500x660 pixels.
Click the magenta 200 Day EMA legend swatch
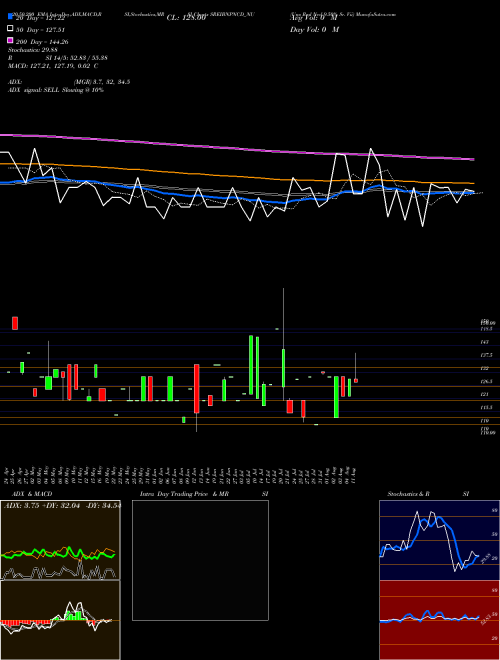click(10, 40)
